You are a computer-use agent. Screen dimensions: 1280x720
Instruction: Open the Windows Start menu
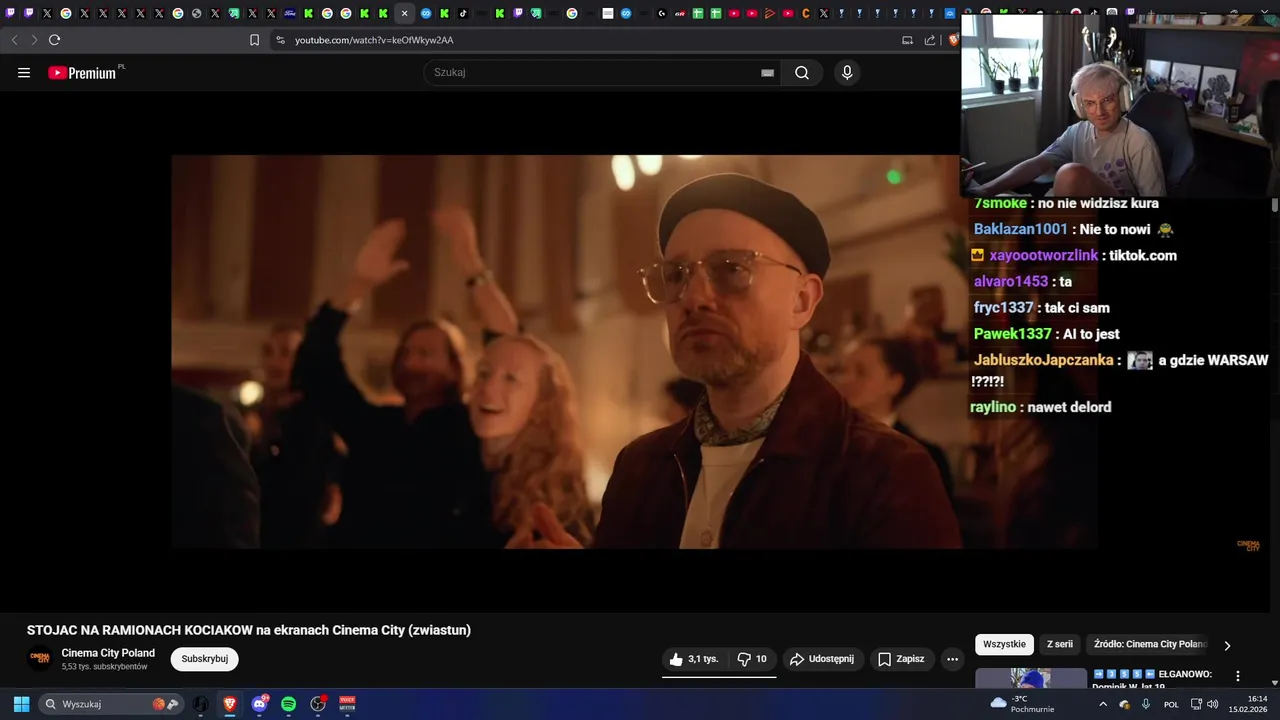tap(21, 704)
